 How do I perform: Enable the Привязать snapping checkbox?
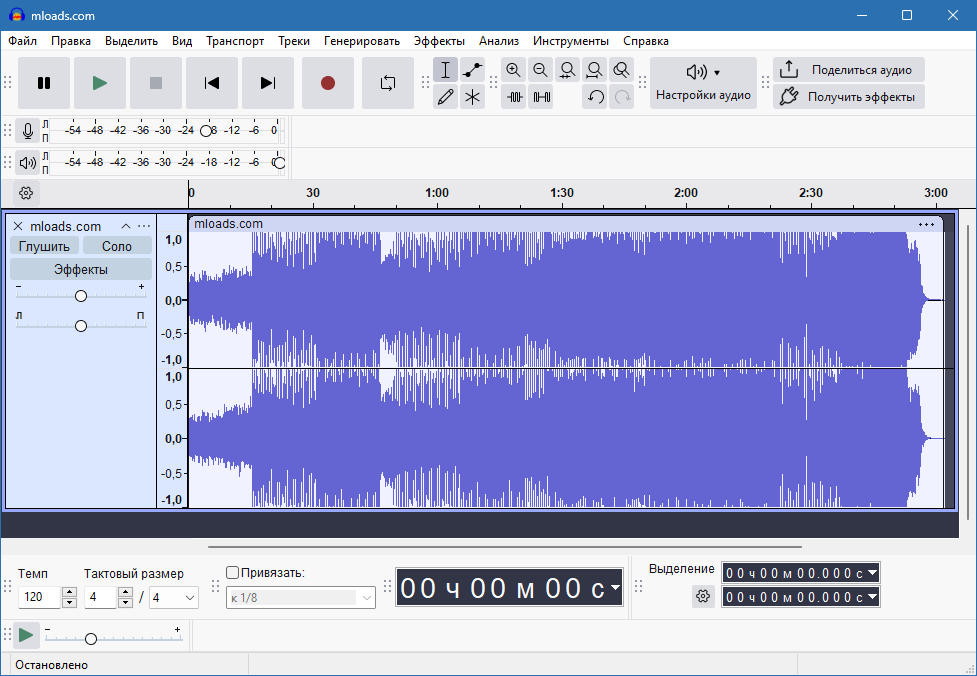(x=232, y=572)
